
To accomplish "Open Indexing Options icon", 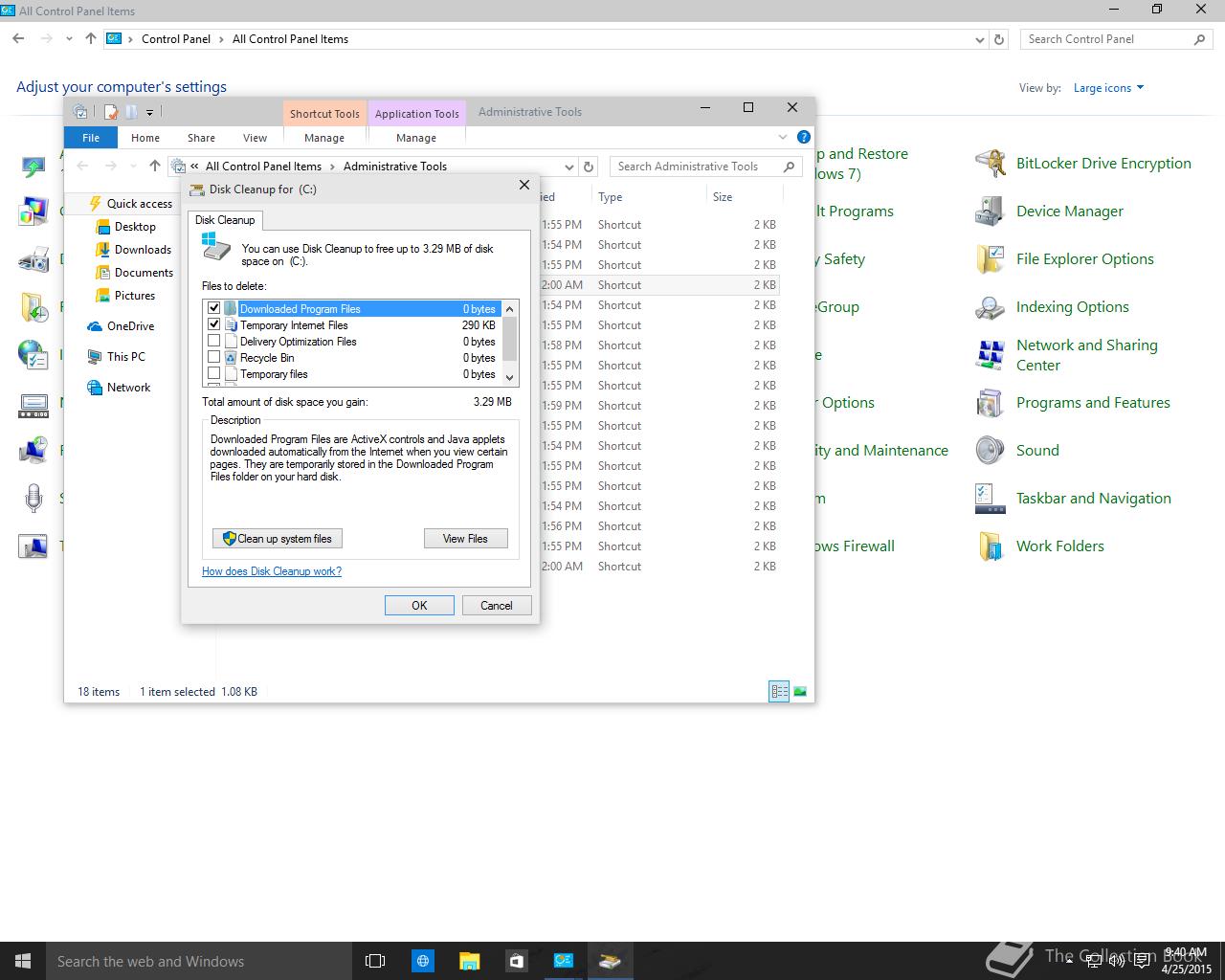I will tap(991, 307).
